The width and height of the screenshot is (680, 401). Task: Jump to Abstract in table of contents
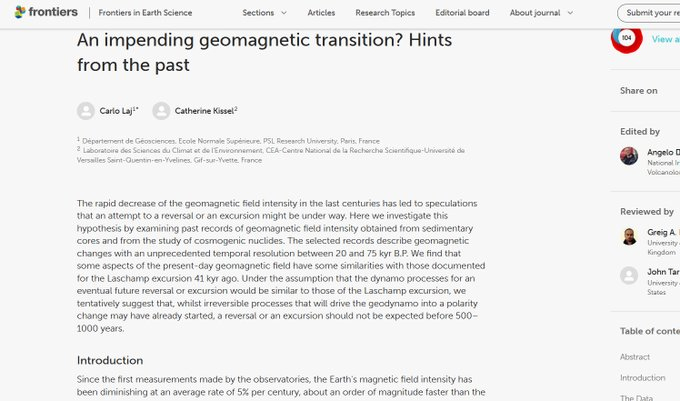pos(634,357)
